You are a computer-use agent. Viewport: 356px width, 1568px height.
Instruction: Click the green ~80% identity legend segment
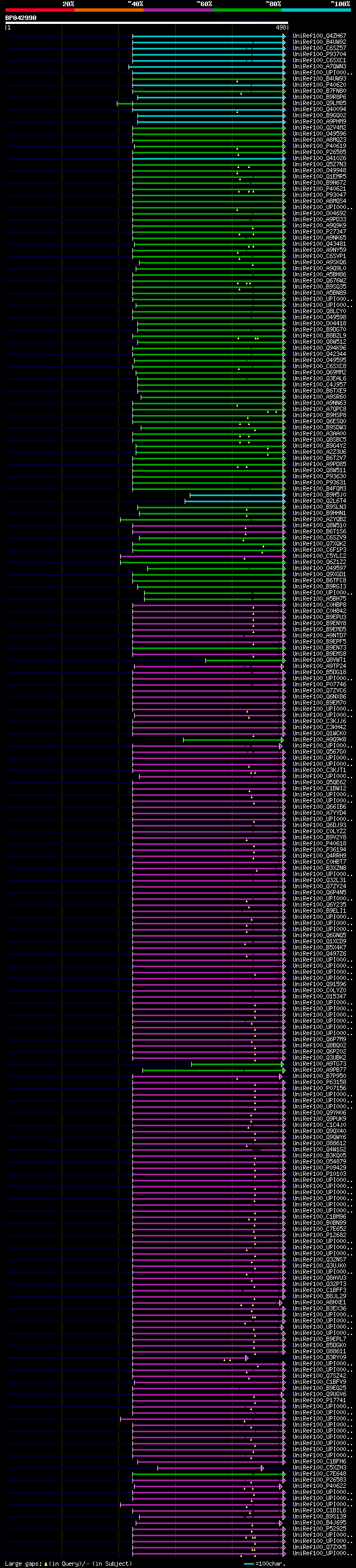[x=247, y=10]
